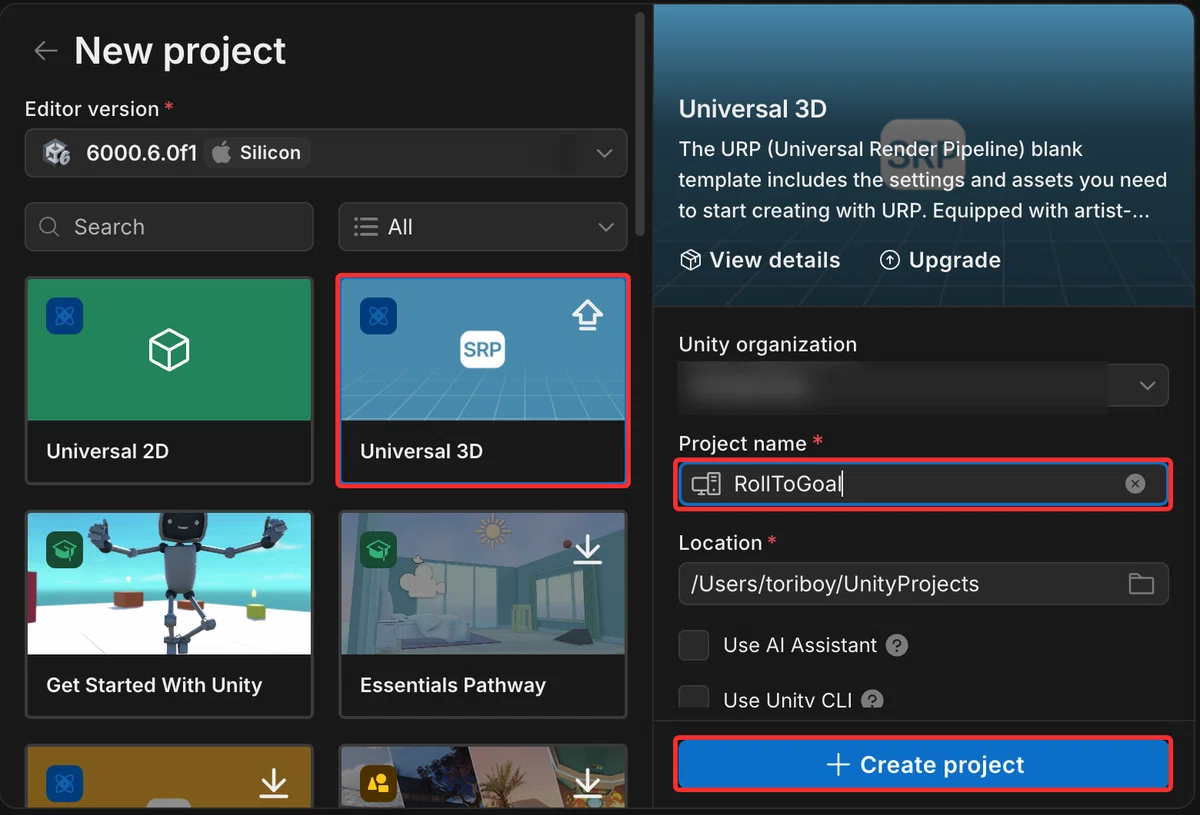Screen dimensions: 1200x815
Task: Click the blue core badge on Universal 2D card
Action: 64,316
